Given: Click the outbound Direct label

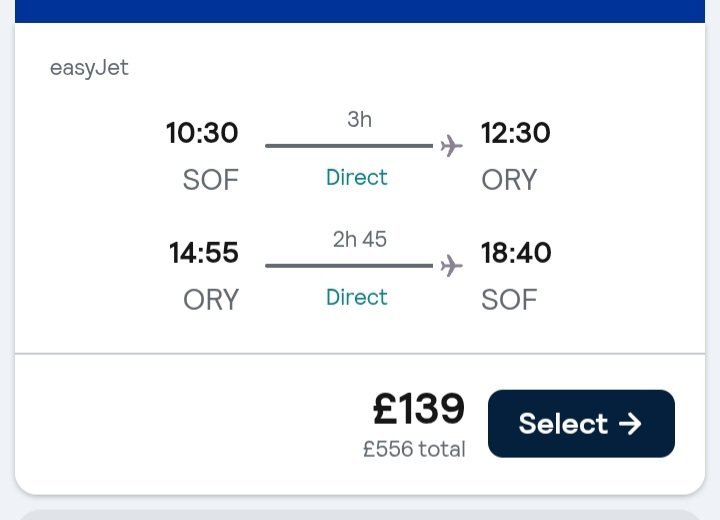Looking at the screenshot, I should coord(357,177).
